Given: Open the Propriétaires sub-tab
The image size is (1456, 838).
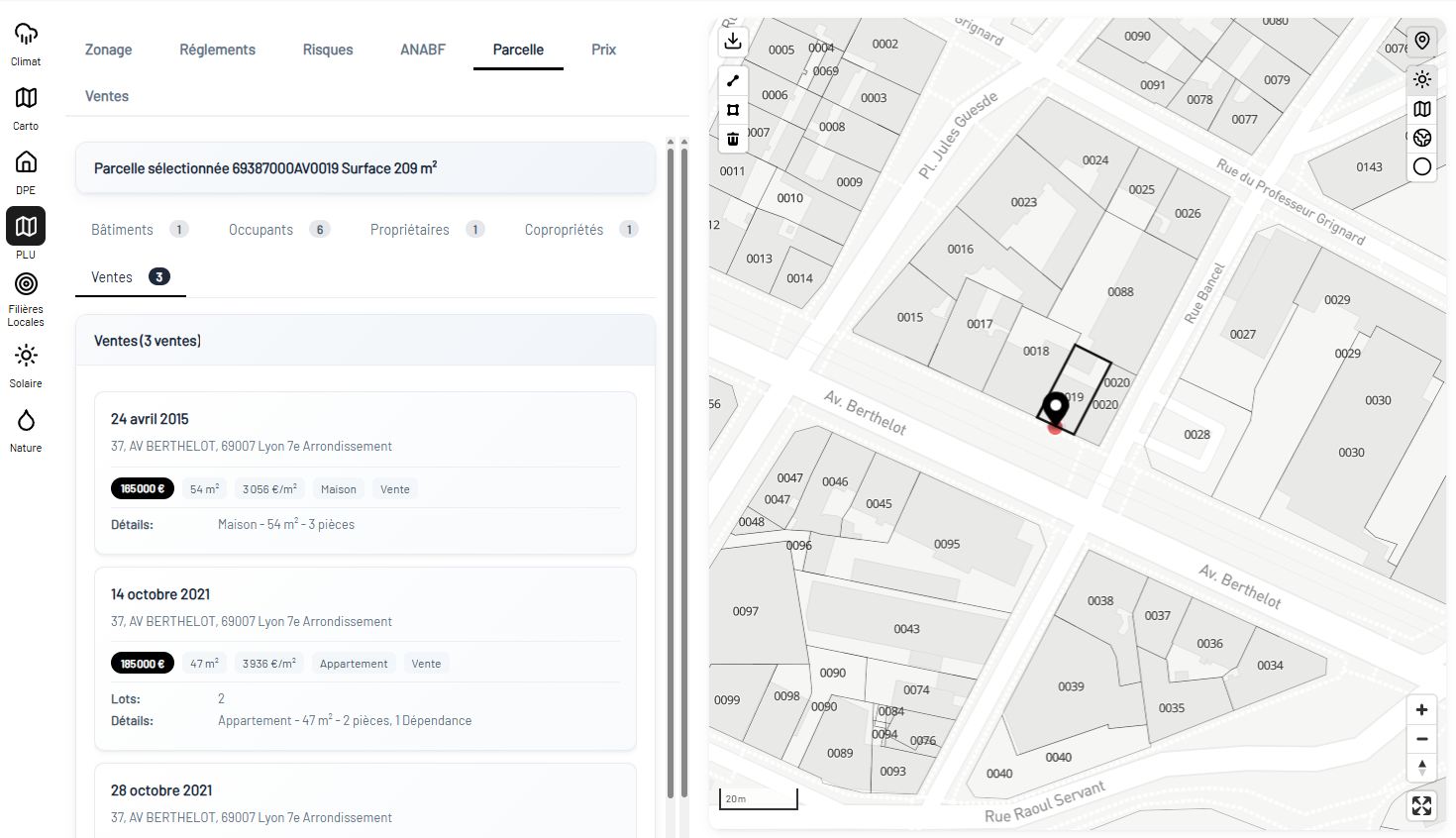Looking at the screenshot, I should click(x=427, y=230).
